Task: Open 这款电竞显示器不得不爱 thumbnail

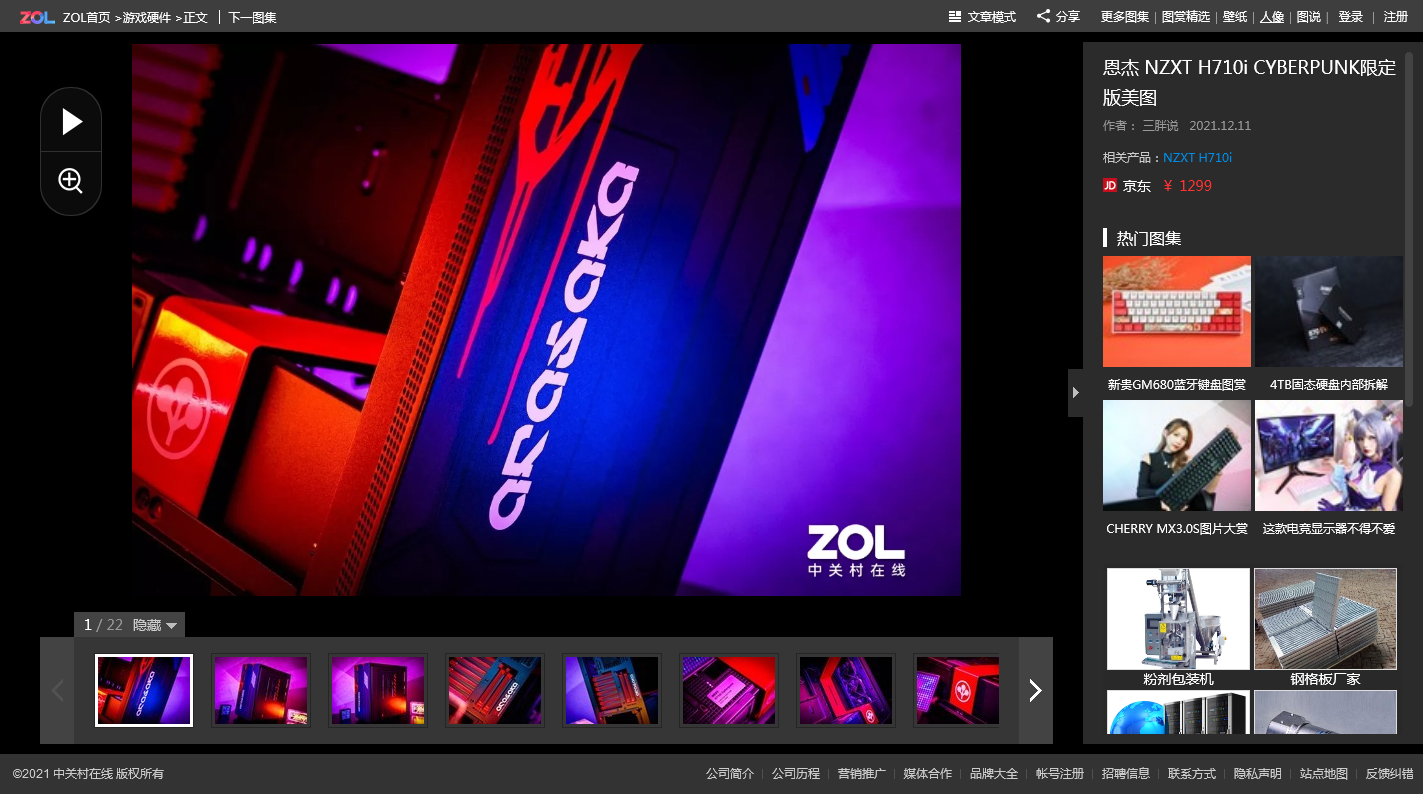Action: point(1329,456)
